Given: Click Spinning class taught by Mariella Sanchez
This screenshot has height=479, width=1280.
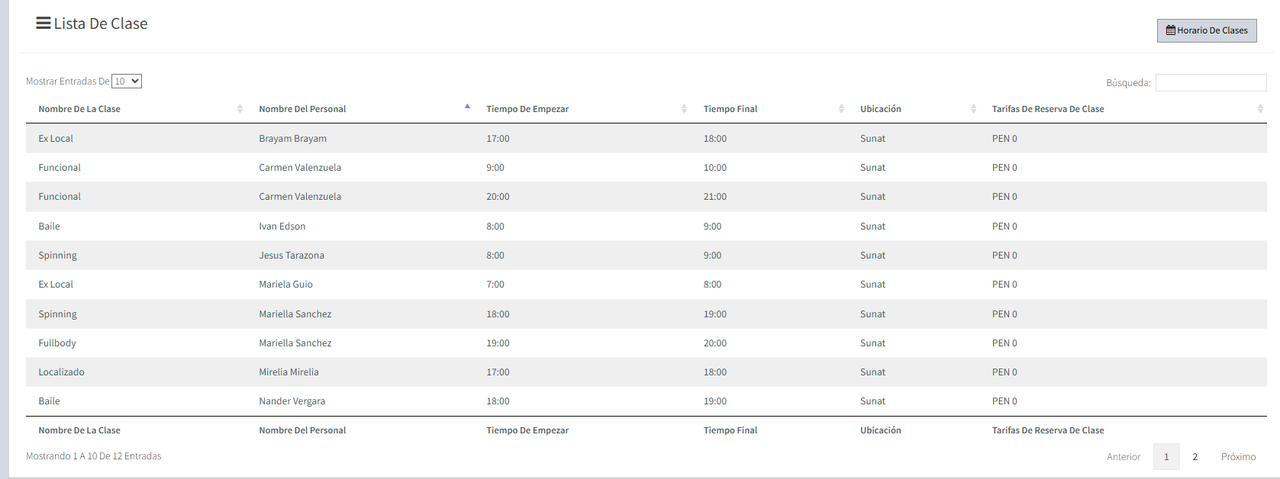Looking at the screenshot, I should click(x=57, y=314).
